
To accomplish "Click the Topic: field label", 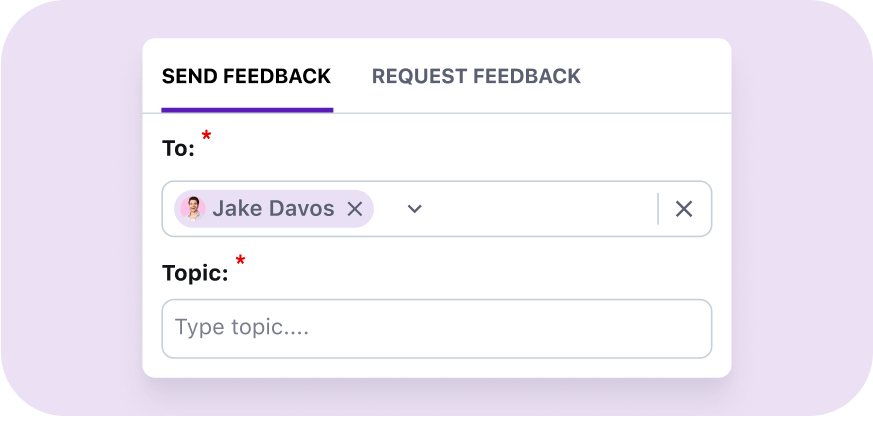I will coord(195,273).
